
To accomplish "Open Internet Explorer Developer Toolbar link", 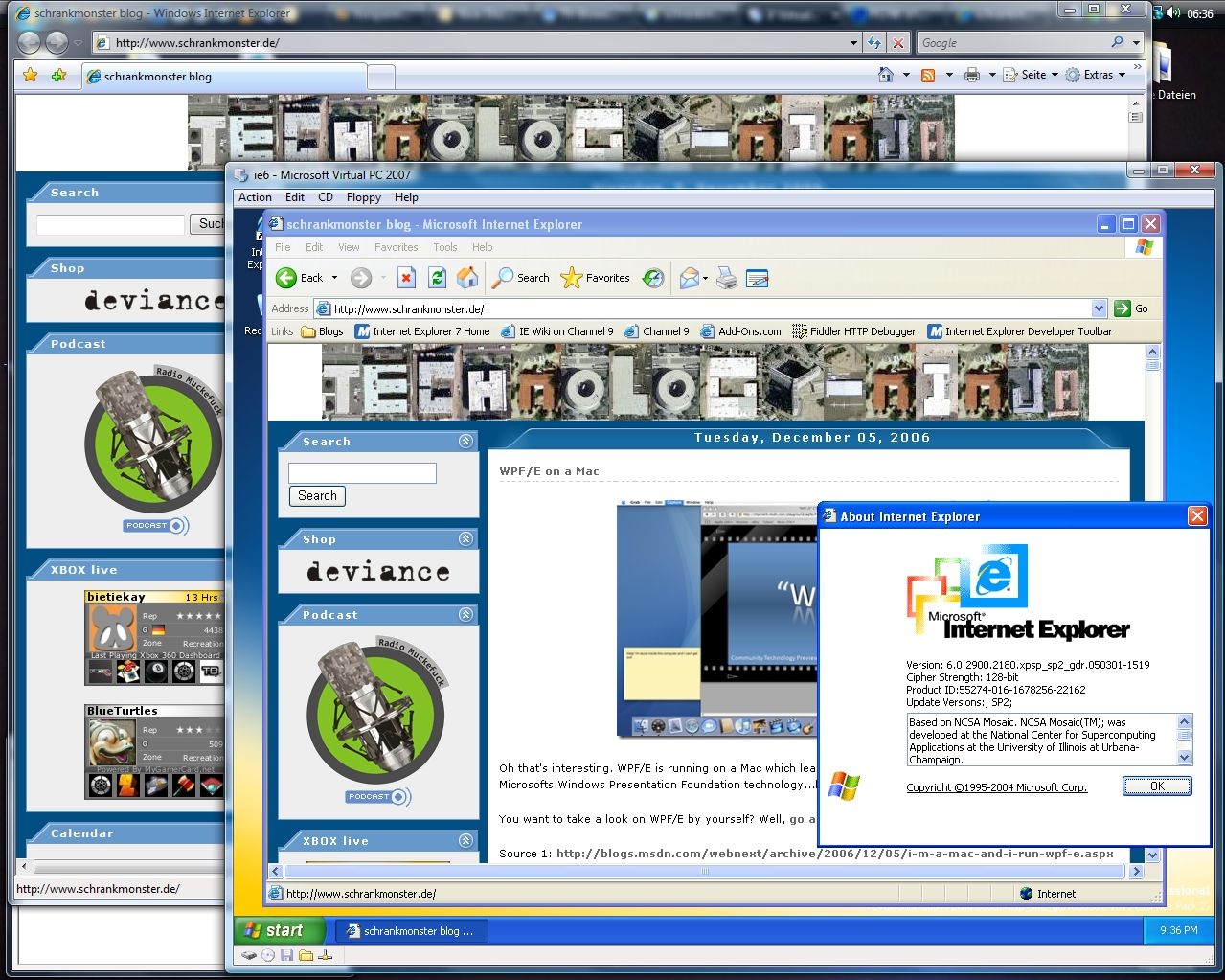I will (1019, 331).
